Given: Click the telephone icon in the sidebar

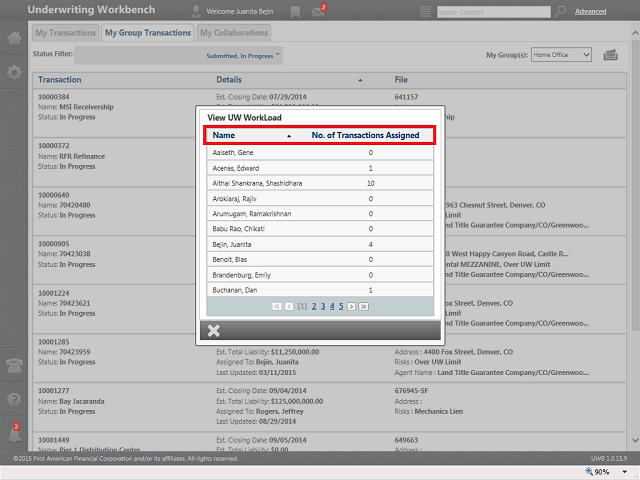Looking at the screenshot, I should pyautogui.click(x=14, y=365).
